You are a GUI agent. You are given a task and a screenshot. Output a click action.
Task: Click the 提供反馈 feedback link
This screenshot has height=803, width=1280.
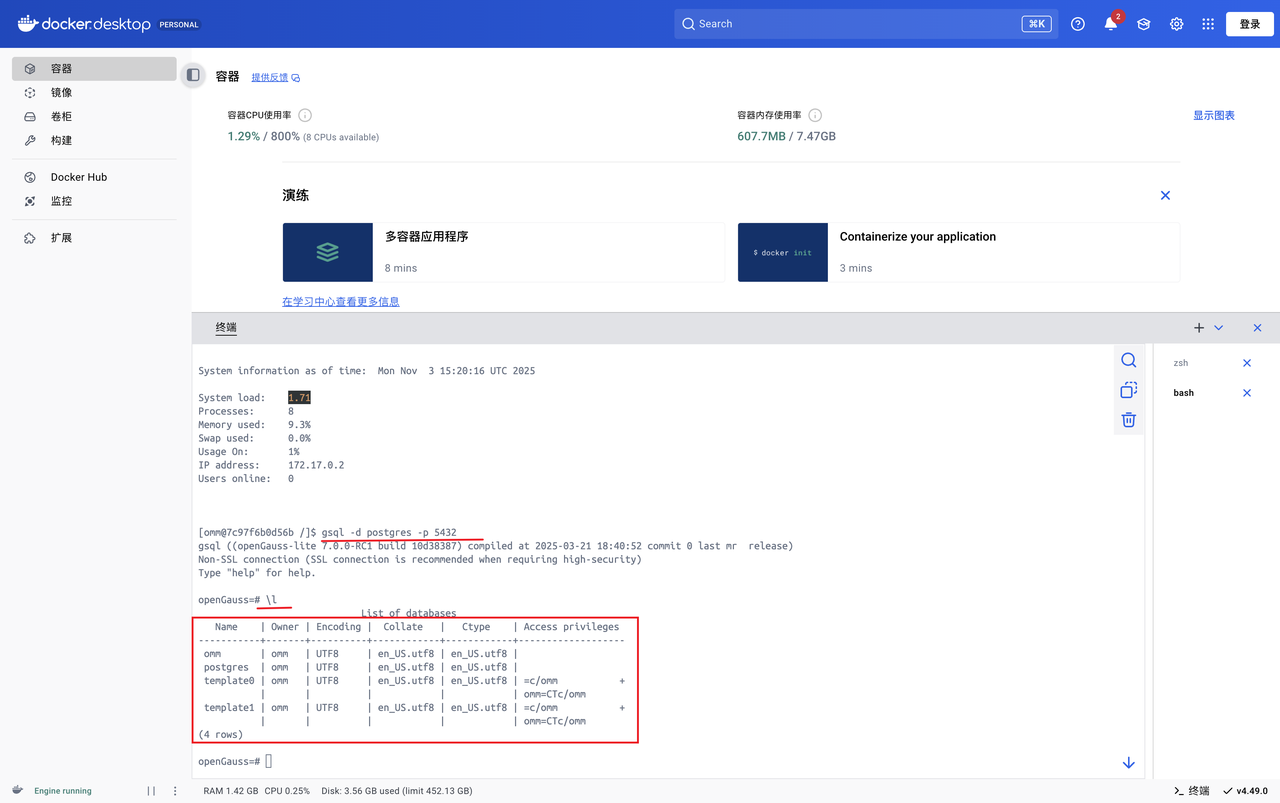tap(275, 77)
